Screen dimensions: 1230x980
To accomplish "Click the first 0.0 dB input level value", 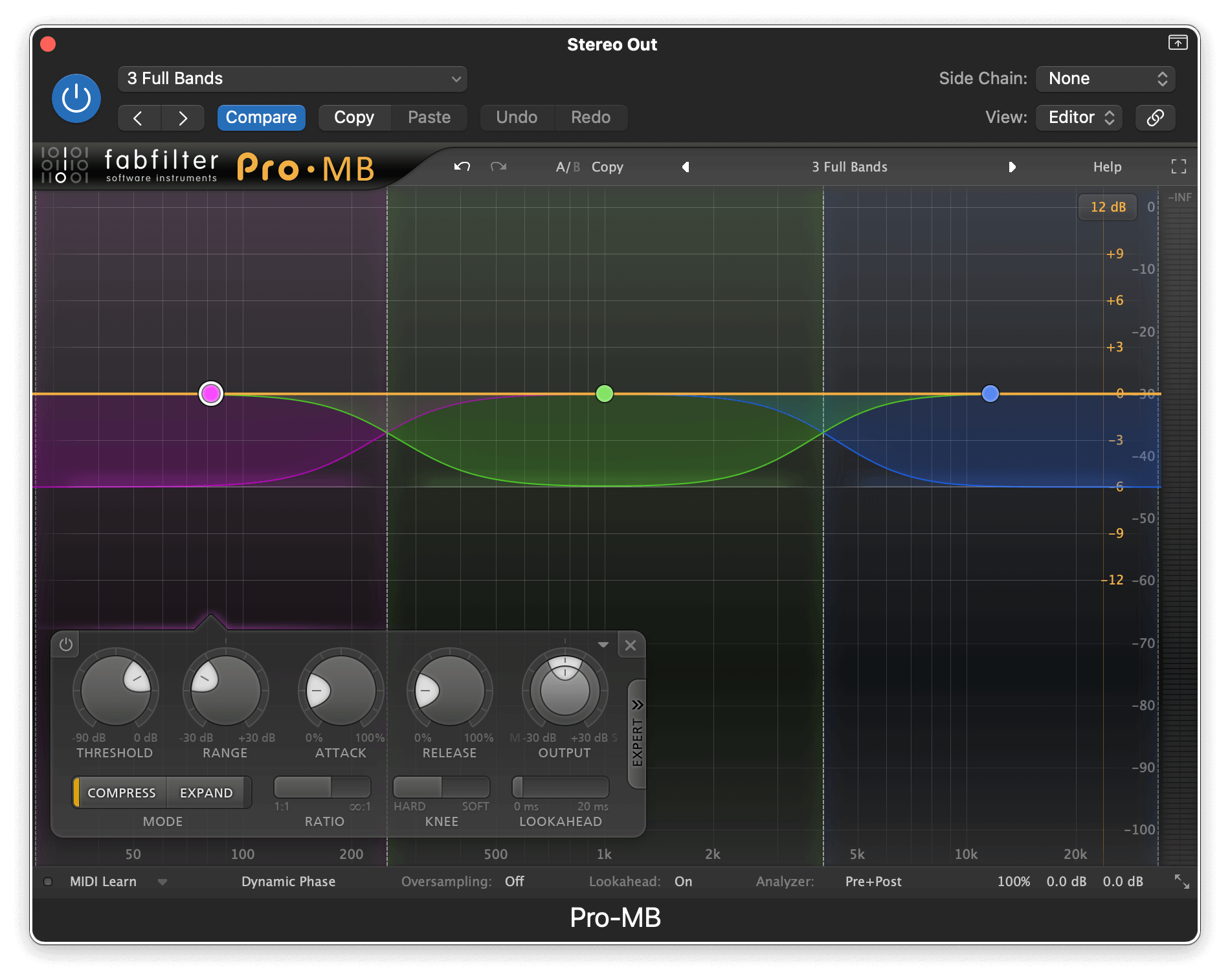I will pyautogui.click(x=1066, y=882).
